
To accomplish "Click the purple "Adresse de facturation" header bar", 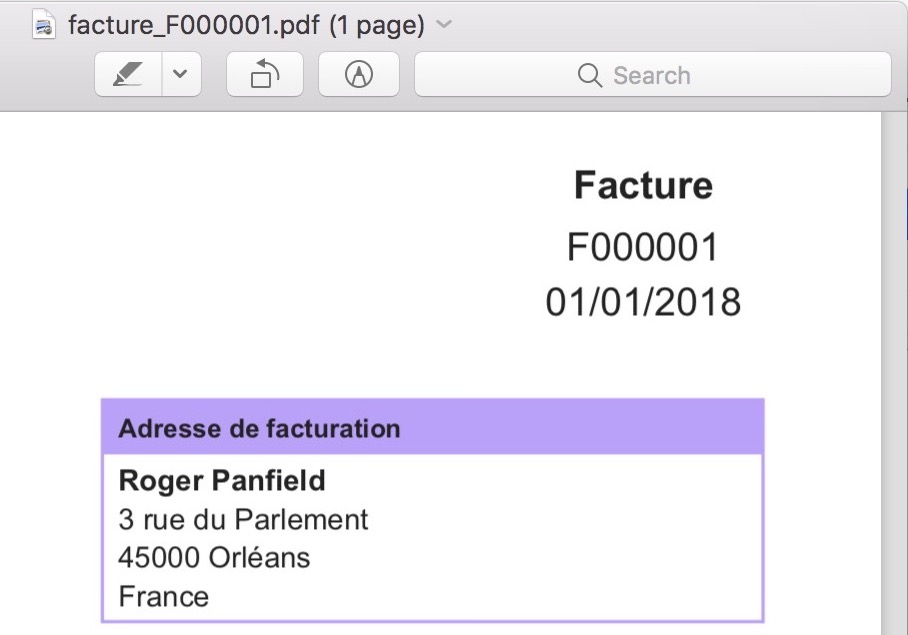I will point(432,428).
